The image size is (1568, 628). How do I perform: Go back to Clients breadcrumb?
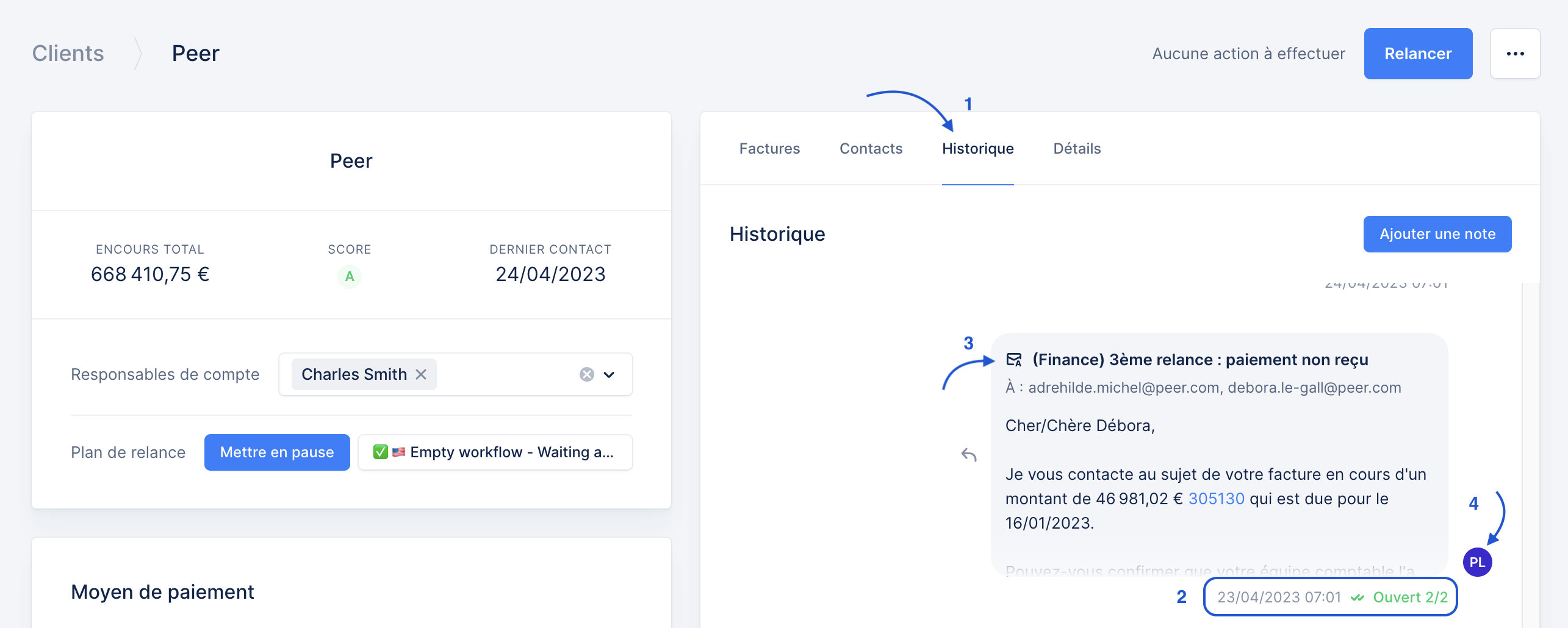(68, 54)
